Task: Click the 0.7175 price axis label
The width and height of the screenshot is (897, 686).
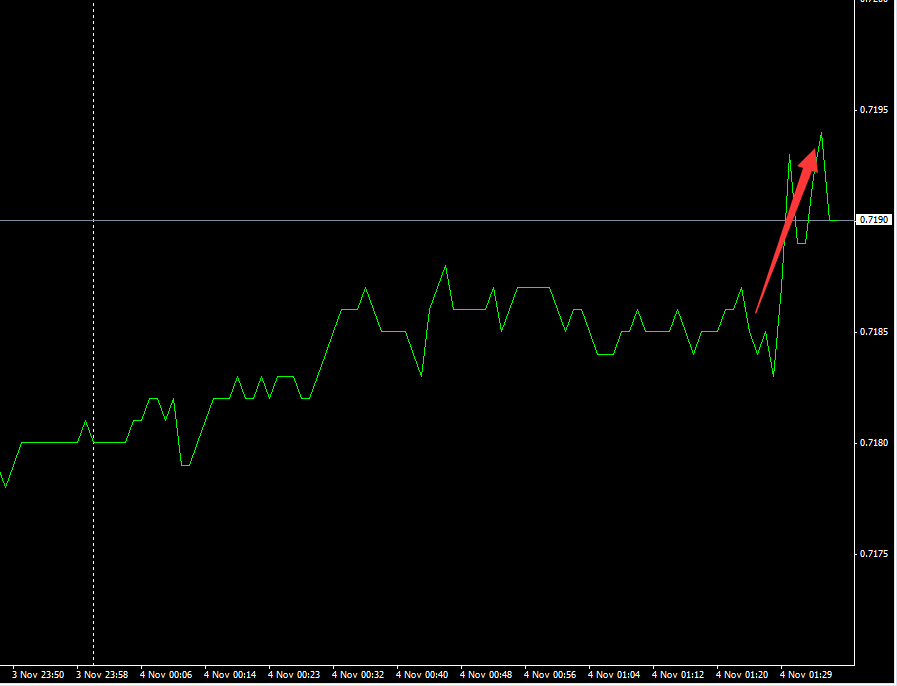Action: [875, 553]
